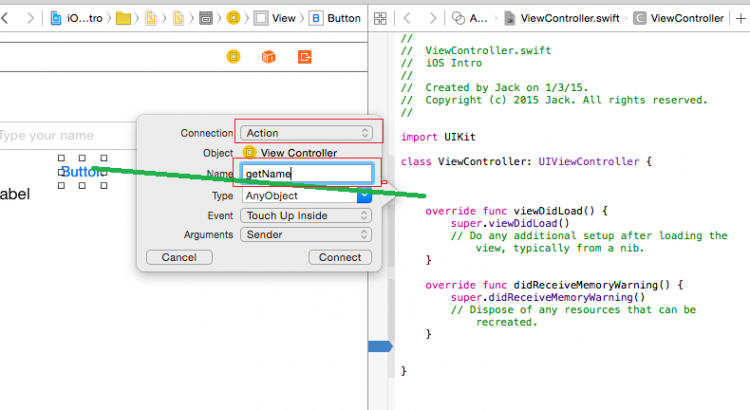Viewport: 750px width, 410px height.
Task: Open the related items grid icon in the assistant editor
Action: 381,18
